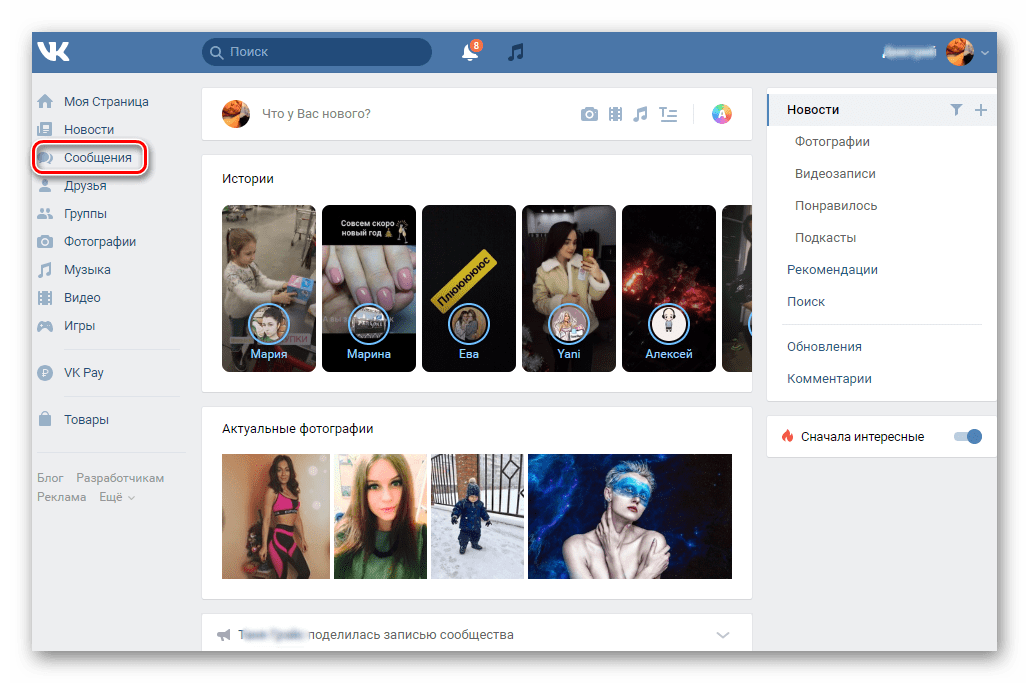Click the shopping bag icon beside Товары
1029x683 pixels.
pos(45,419)
